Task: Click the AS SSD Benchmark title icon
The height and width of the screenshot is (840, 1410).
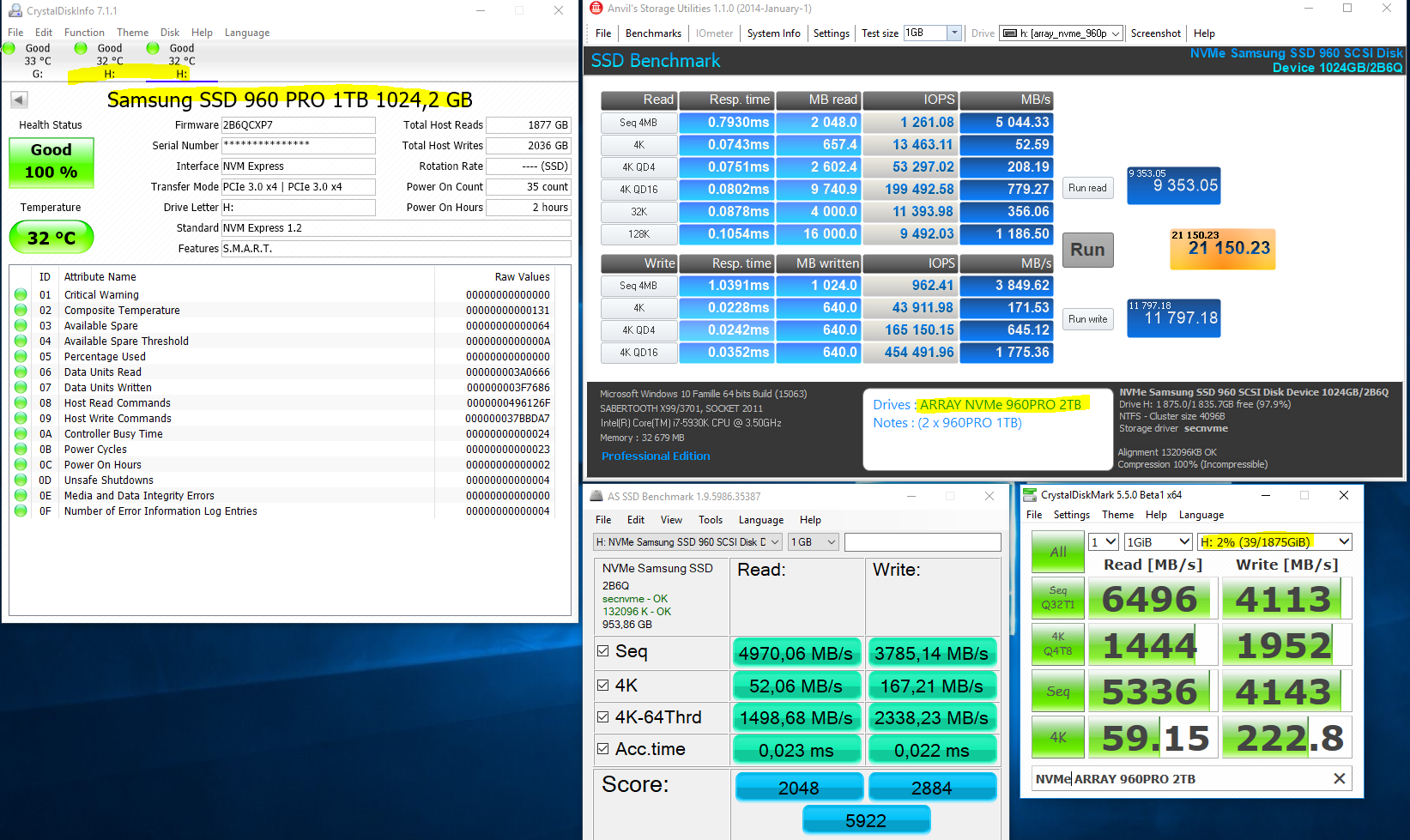Action: [x=596, y=496]
